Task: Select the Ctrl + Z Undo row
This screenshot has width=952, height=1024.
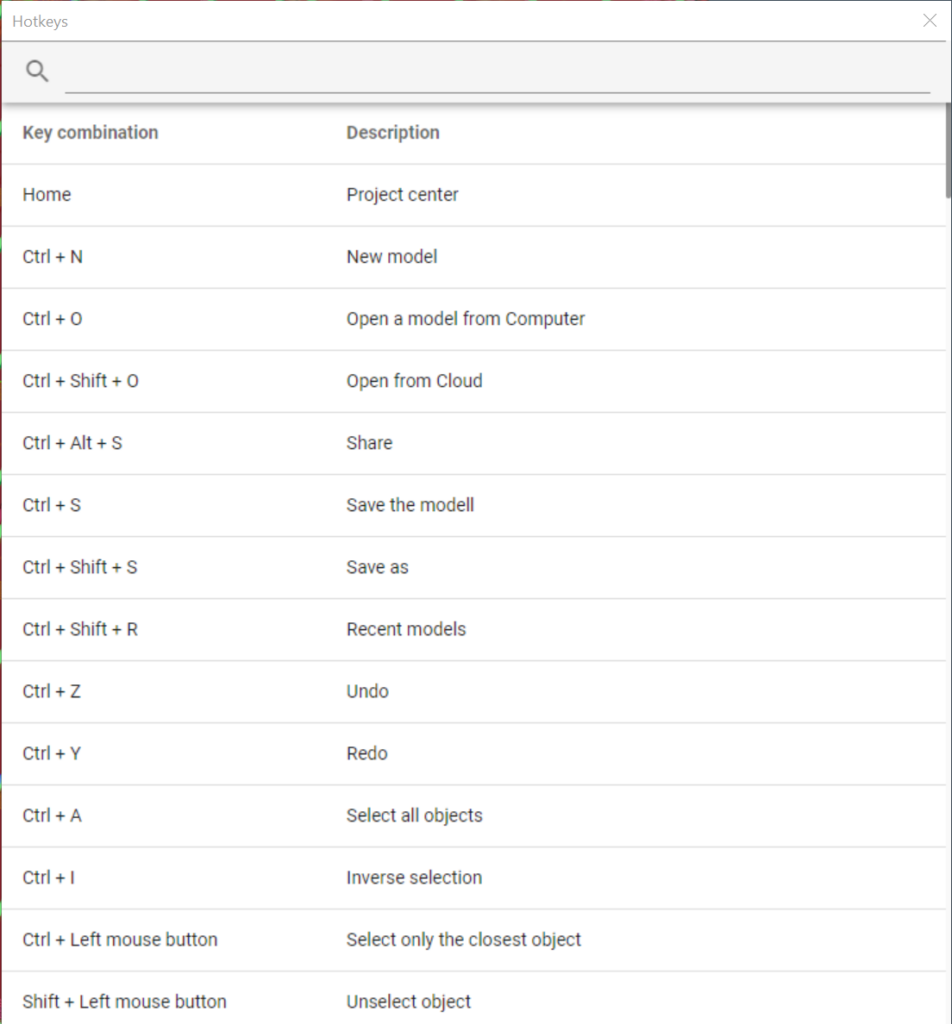Action: point(474,692)
